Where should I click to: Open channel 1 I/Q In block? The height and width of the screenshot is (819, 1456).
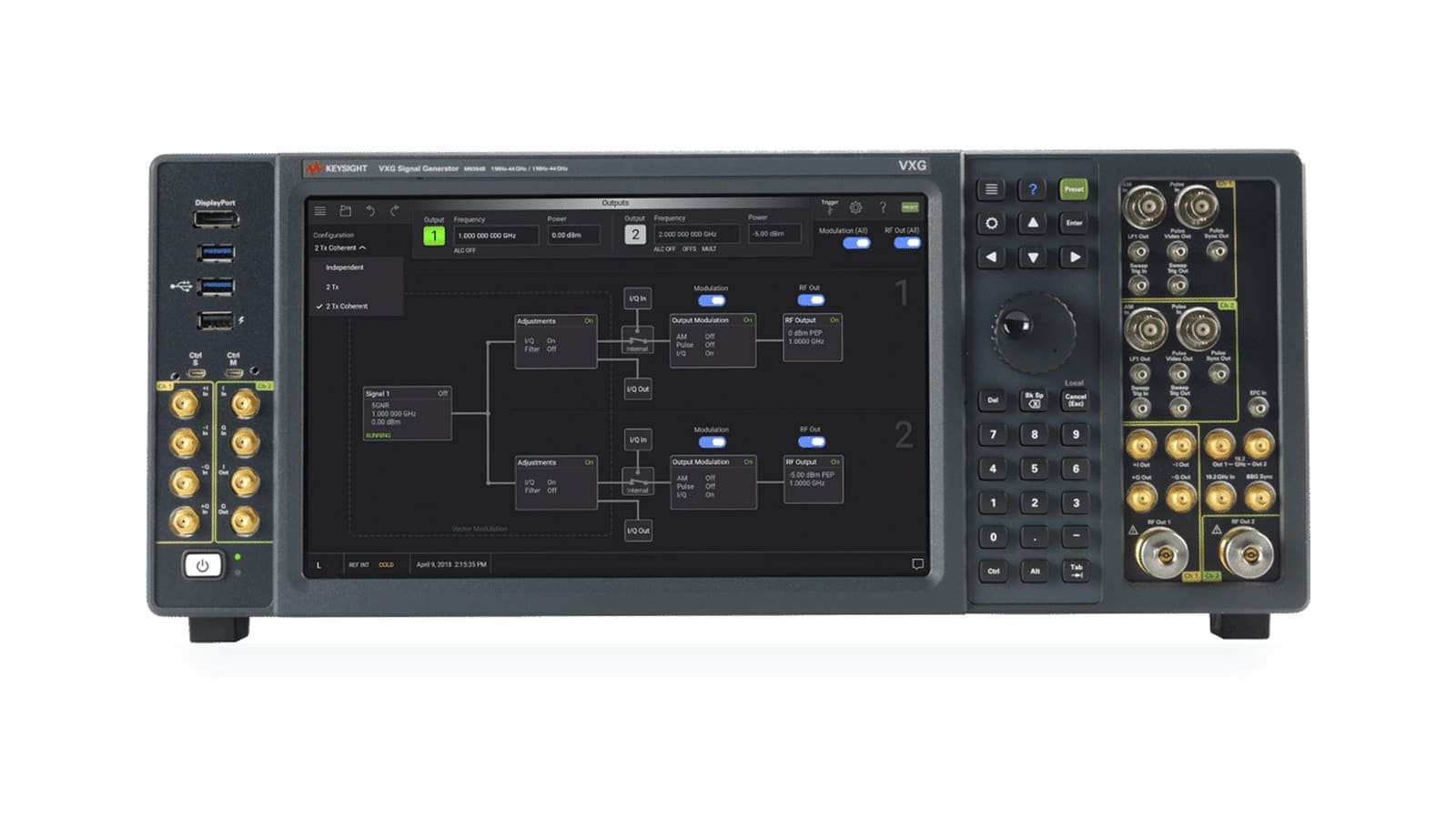[x=637, y=298]
